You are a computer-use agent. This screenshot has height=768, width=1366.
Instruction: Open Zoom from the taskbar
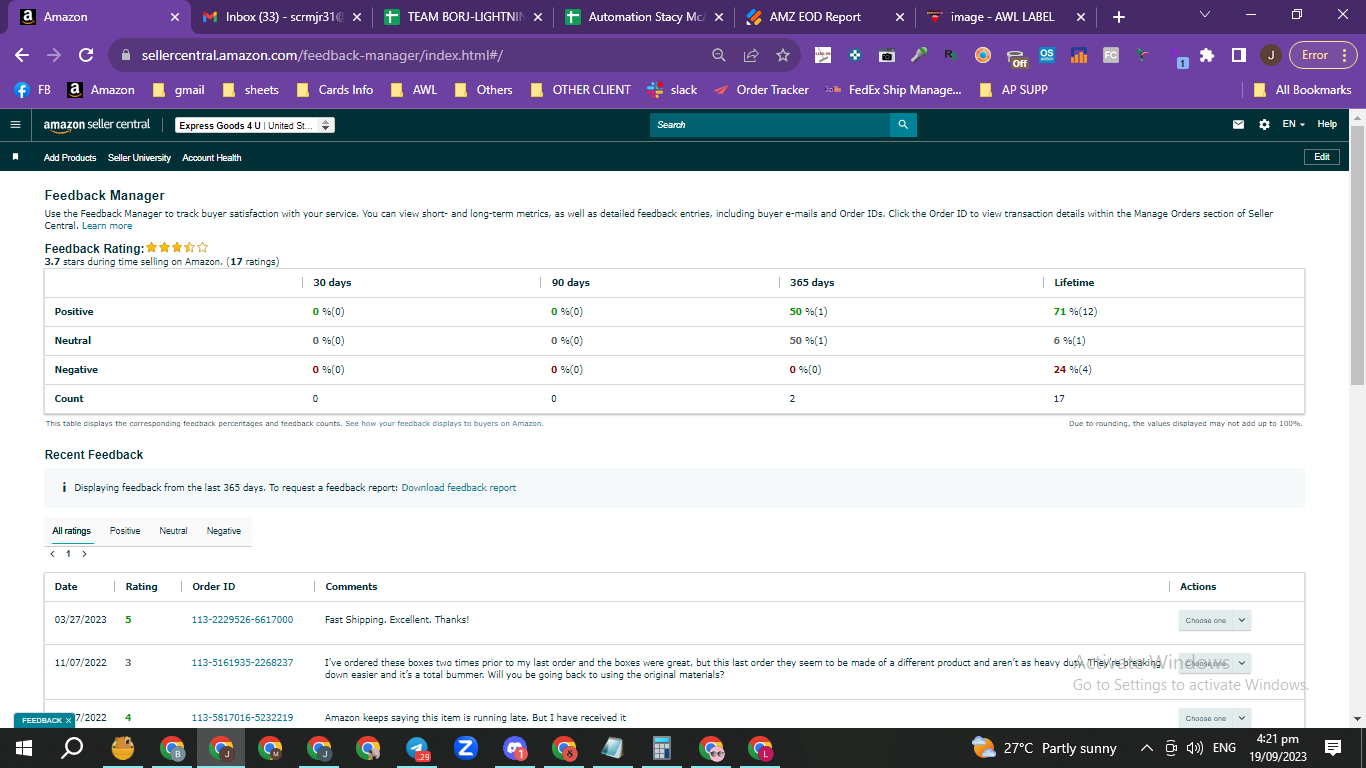tap(466, 748)
